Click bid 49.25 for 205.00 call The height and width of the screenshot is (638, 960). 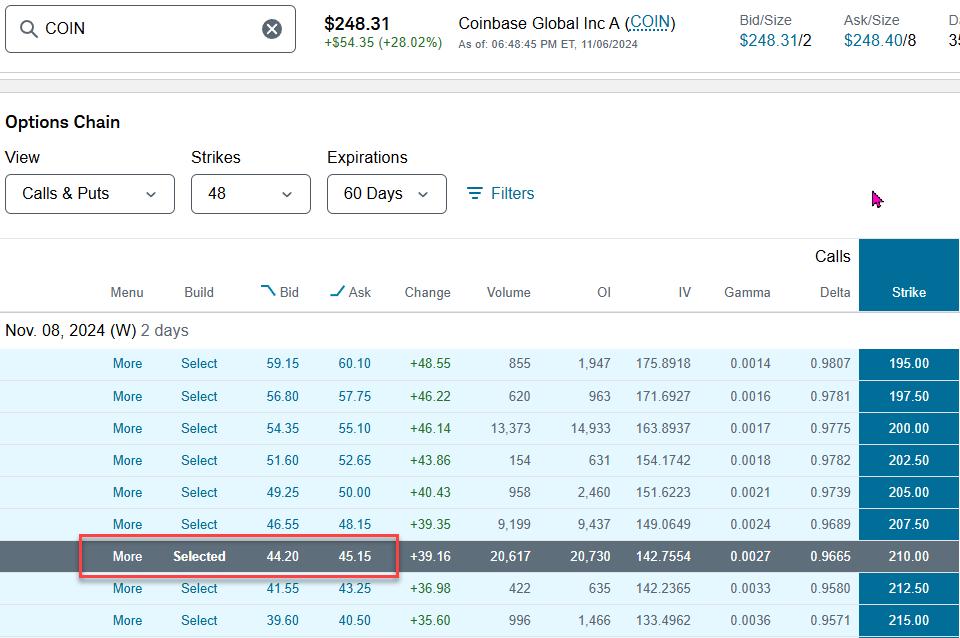282,492
